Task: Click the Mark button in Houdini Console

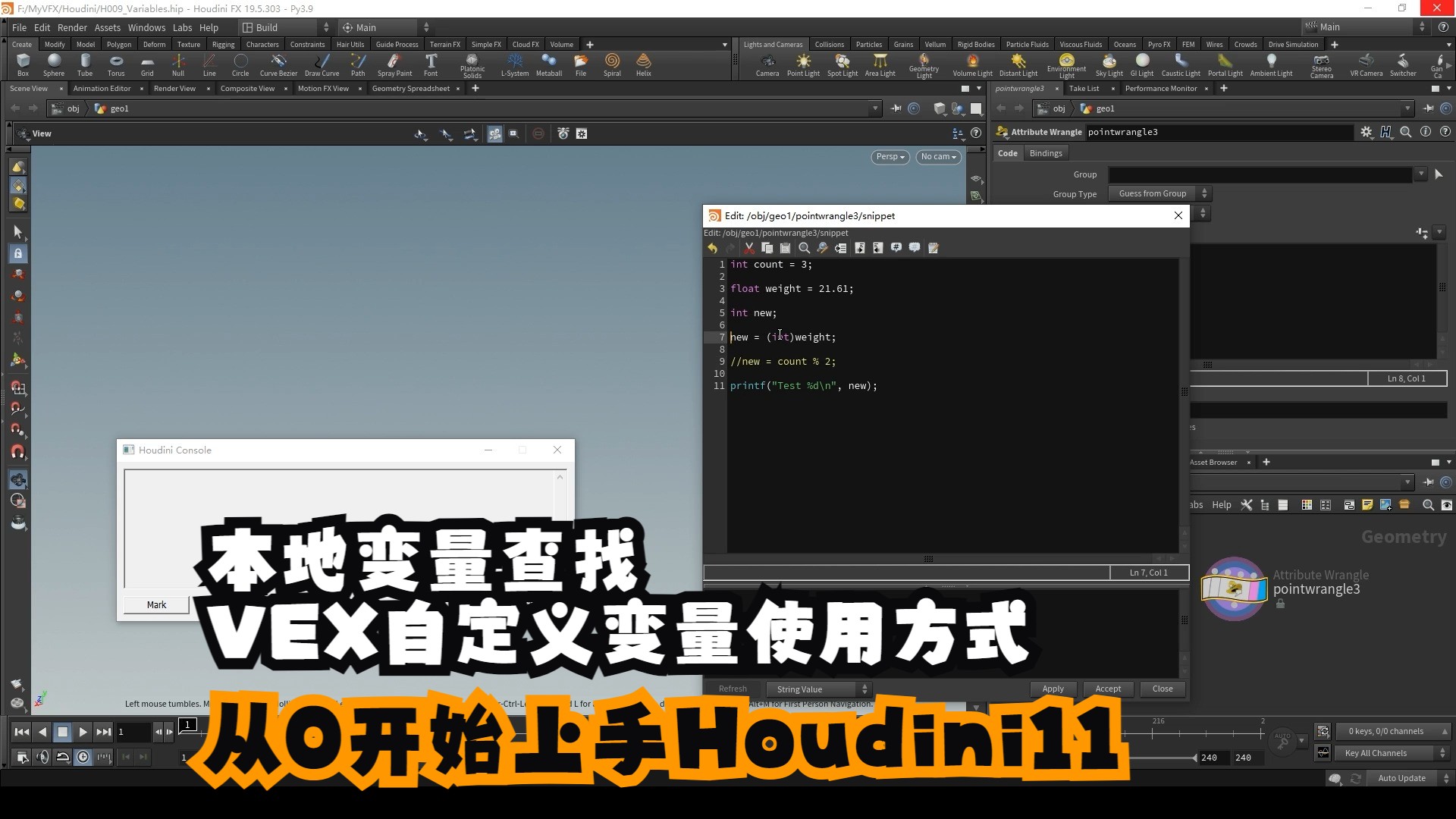Action: pyautogui.click(x=155, y=604)
